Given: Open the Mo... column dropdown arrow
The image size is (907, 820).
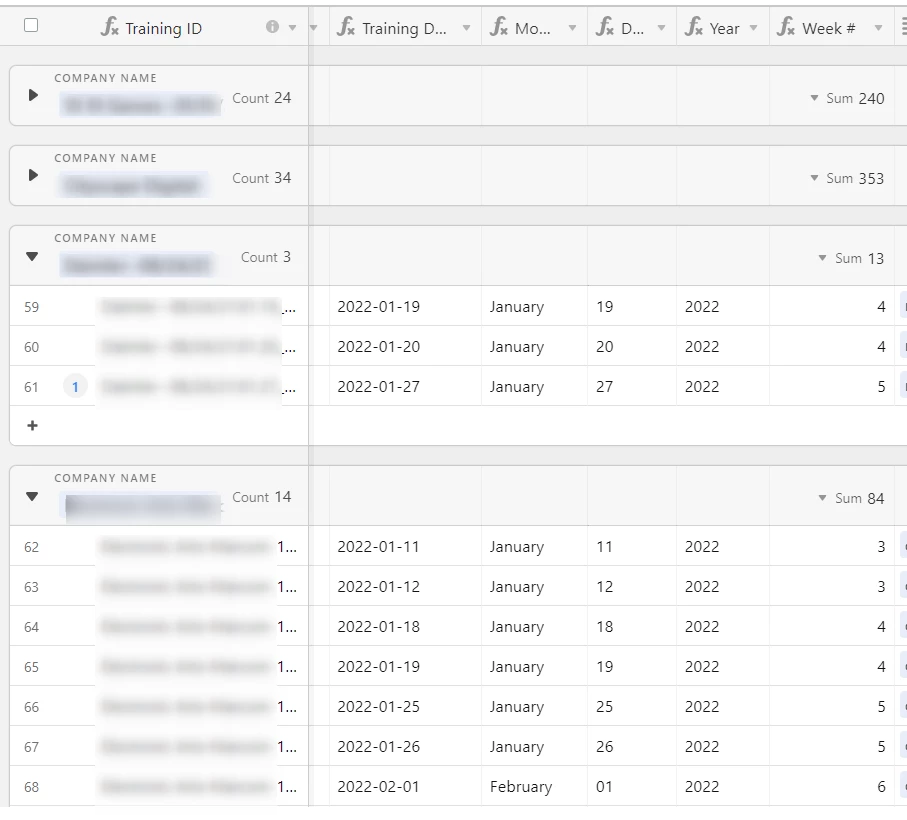Looking at the screenshot, I should [572, 28].
